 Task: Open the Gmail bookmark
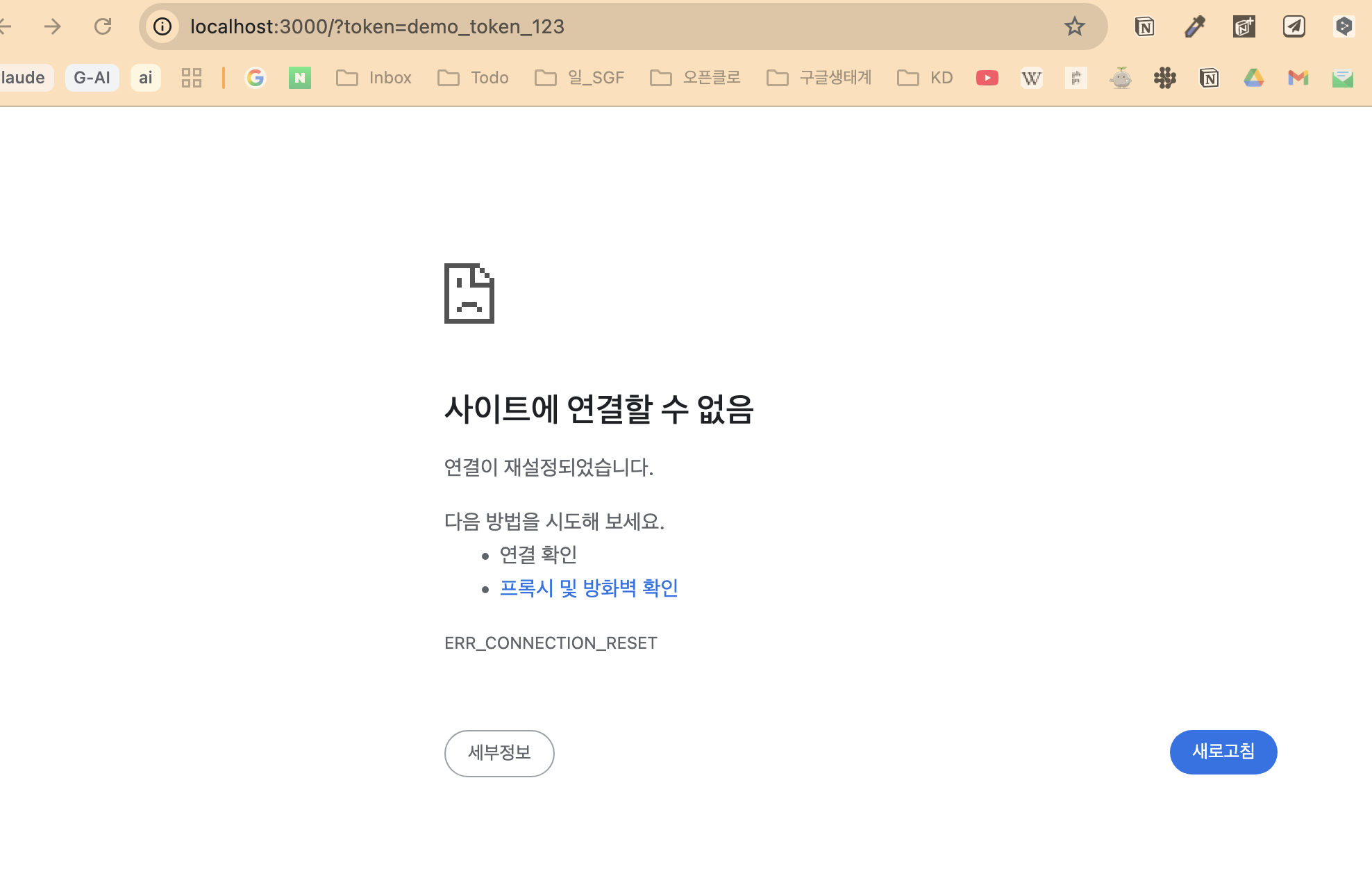tap(1298, 78)
